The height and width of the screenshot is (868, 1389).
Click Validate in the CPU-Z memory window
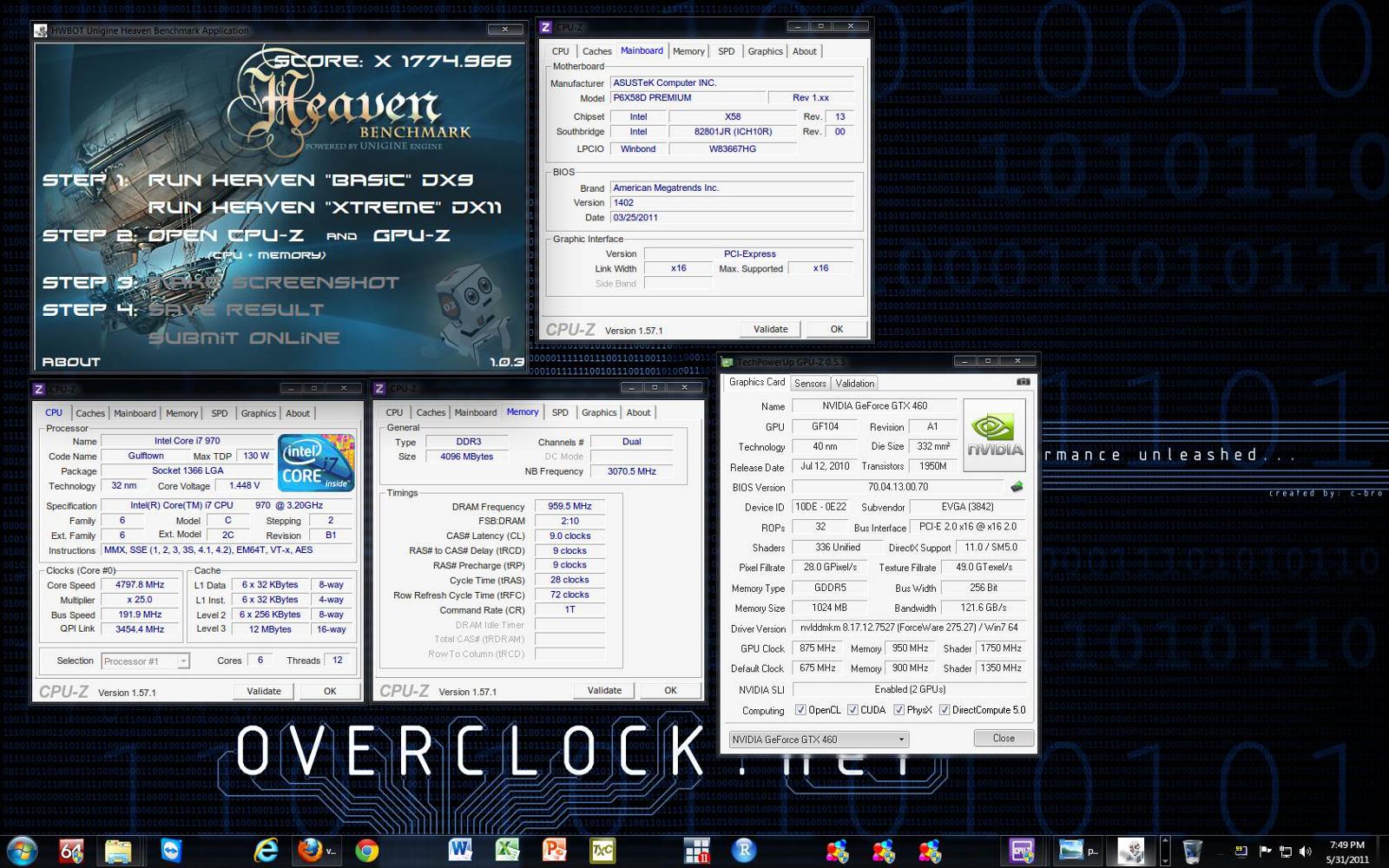click(x=604, y=690)
